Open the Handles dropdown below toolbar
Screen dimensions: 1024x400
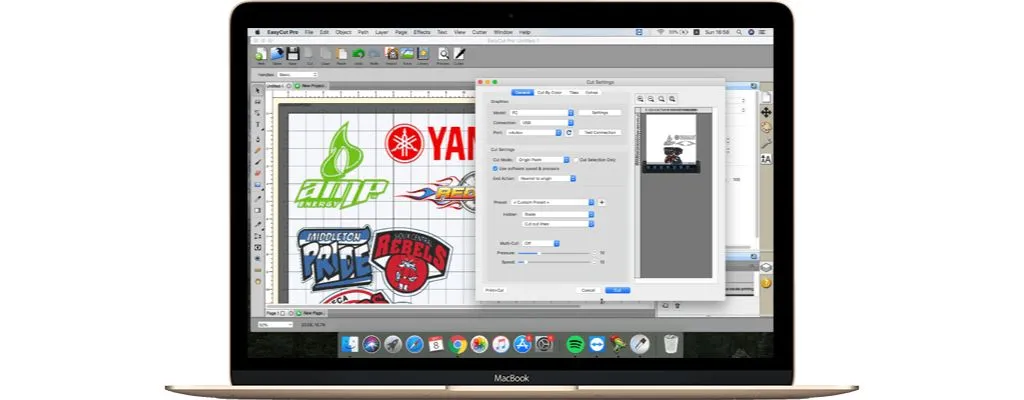[x=297, y=75]
